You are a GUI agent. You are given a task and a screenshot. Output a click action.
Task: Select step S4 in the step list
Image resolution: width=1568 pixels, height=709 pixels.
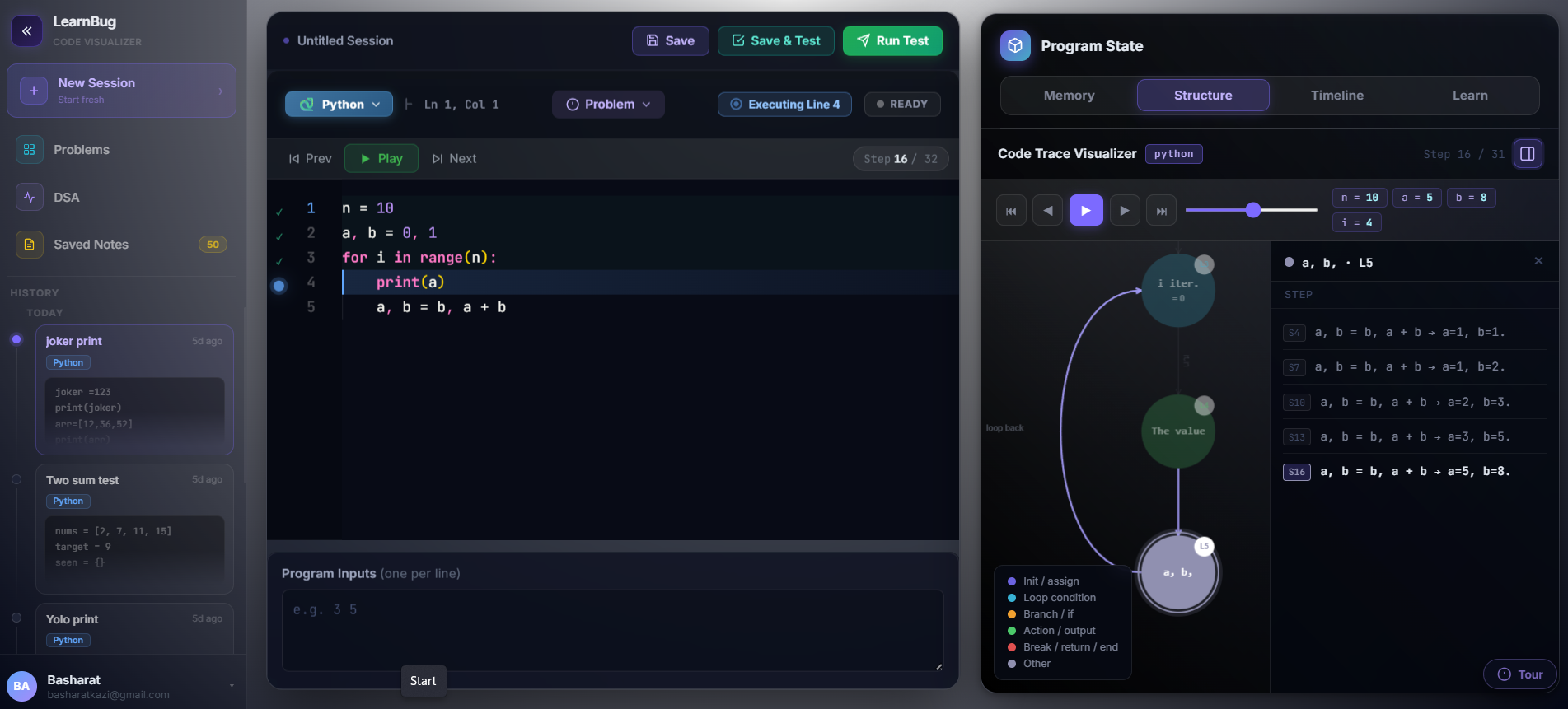(x=1413, y=333)
